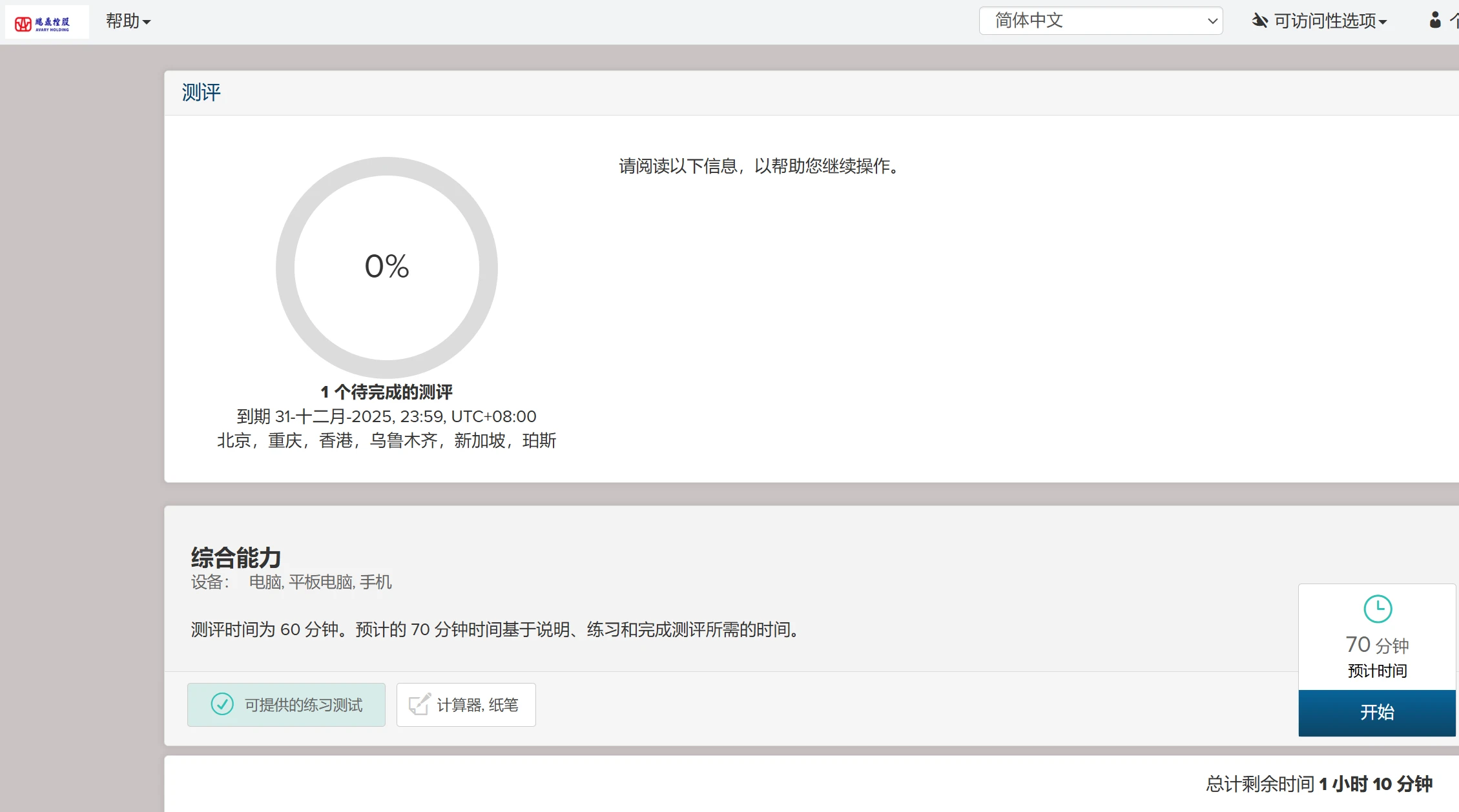The width and height of the screenshot is (1459, 812).
Task: Click the user profile person icon
Action: [1434, 20]
